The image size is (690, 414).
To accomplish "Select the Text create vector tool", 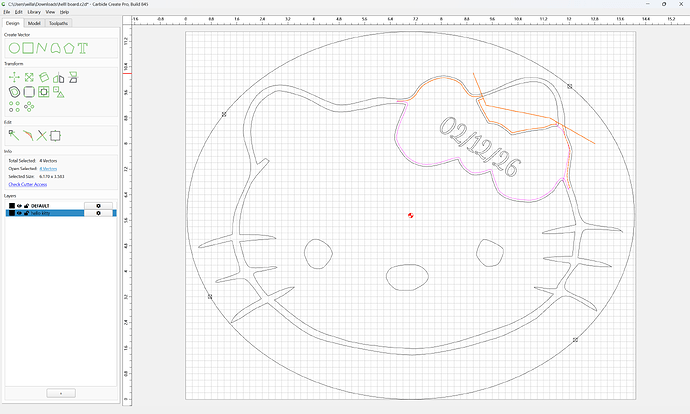I will (83, 48).
